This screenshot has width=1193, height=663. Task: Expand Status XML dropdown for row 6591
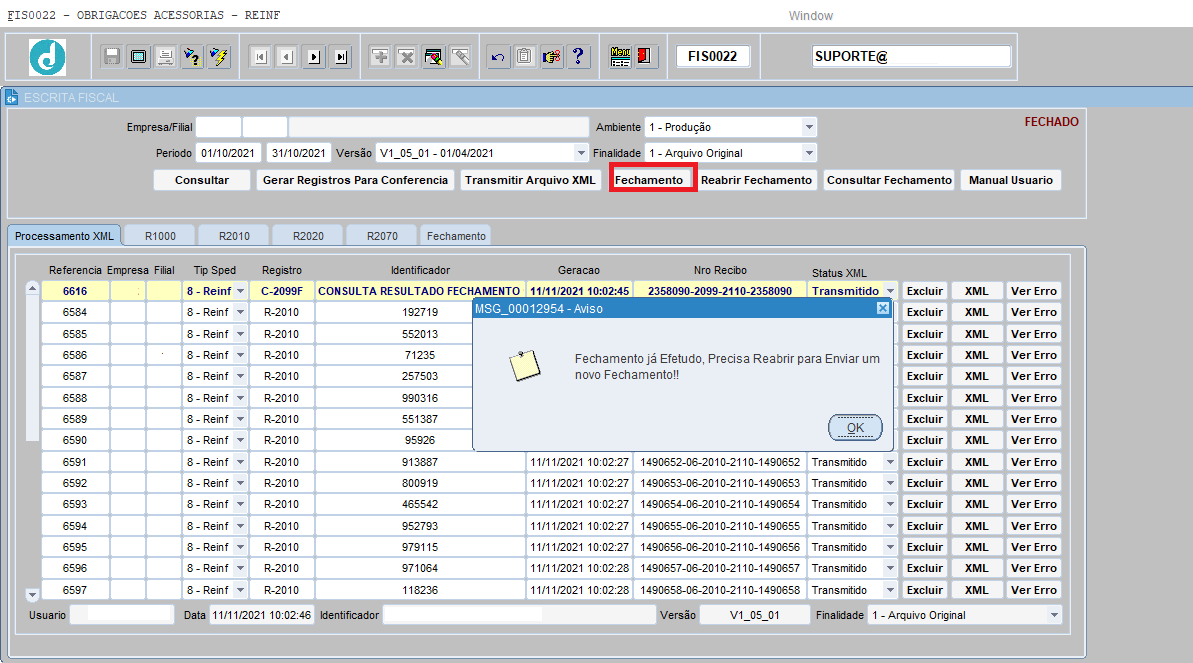click(x=890, y=462)
